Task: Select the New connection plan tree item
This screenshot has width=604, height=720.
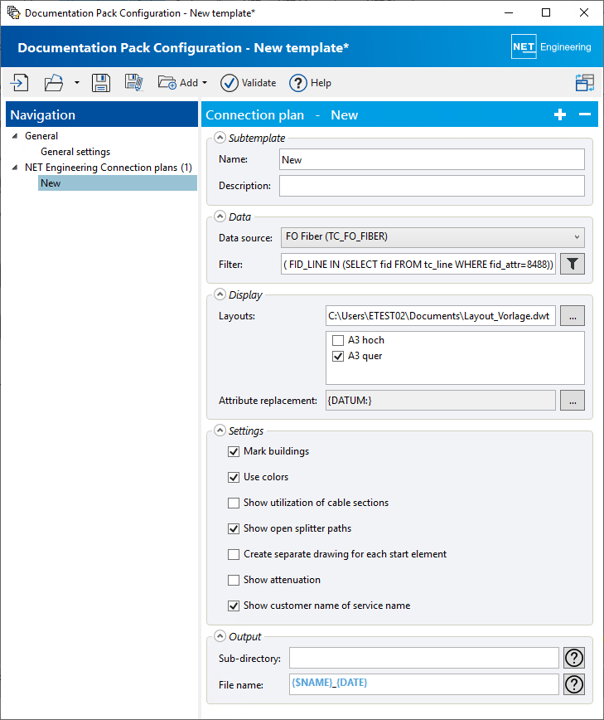Action: (x=50, y=183)
